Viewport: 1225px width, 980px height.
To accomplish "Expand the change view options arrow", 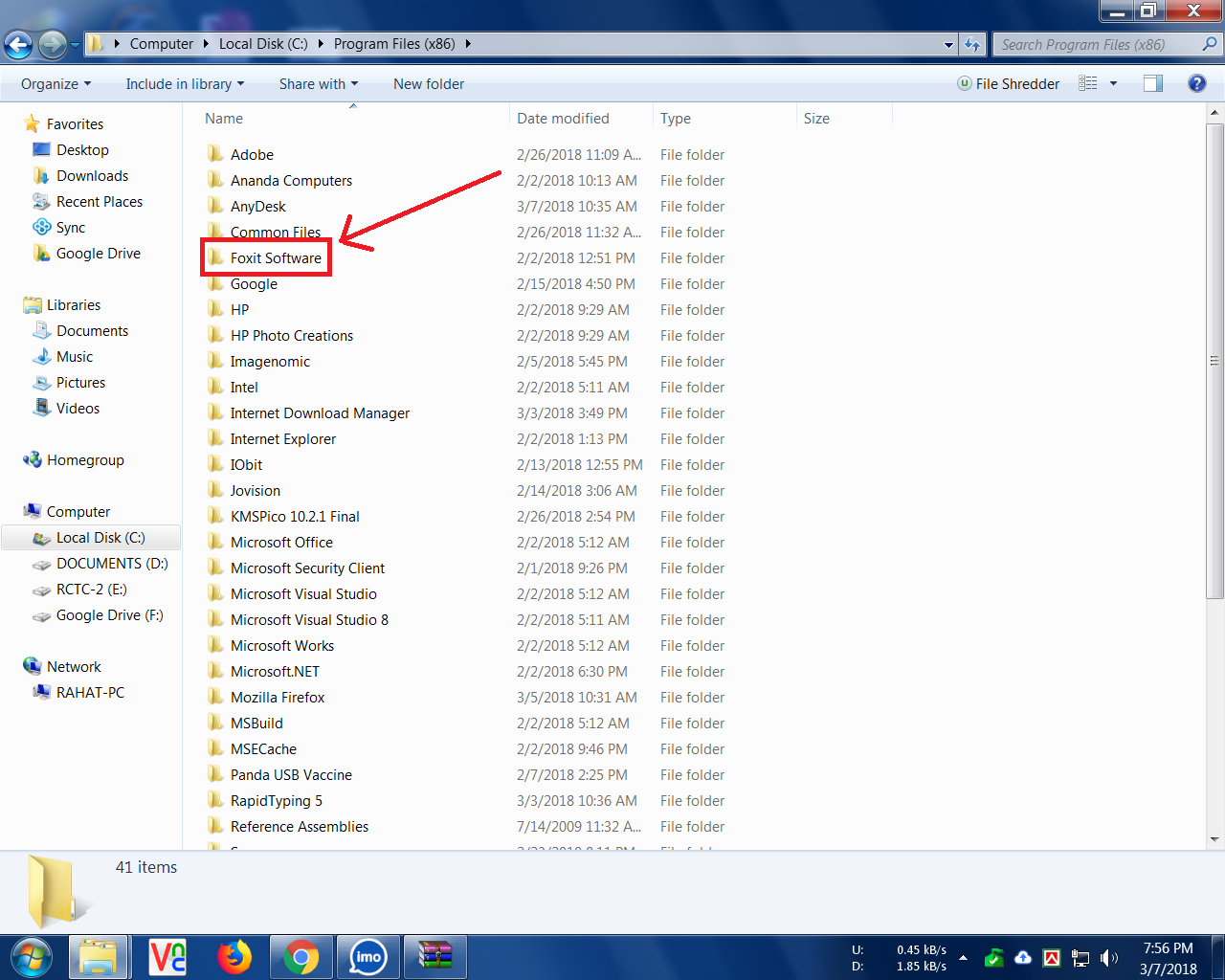I will point(1113,84).
